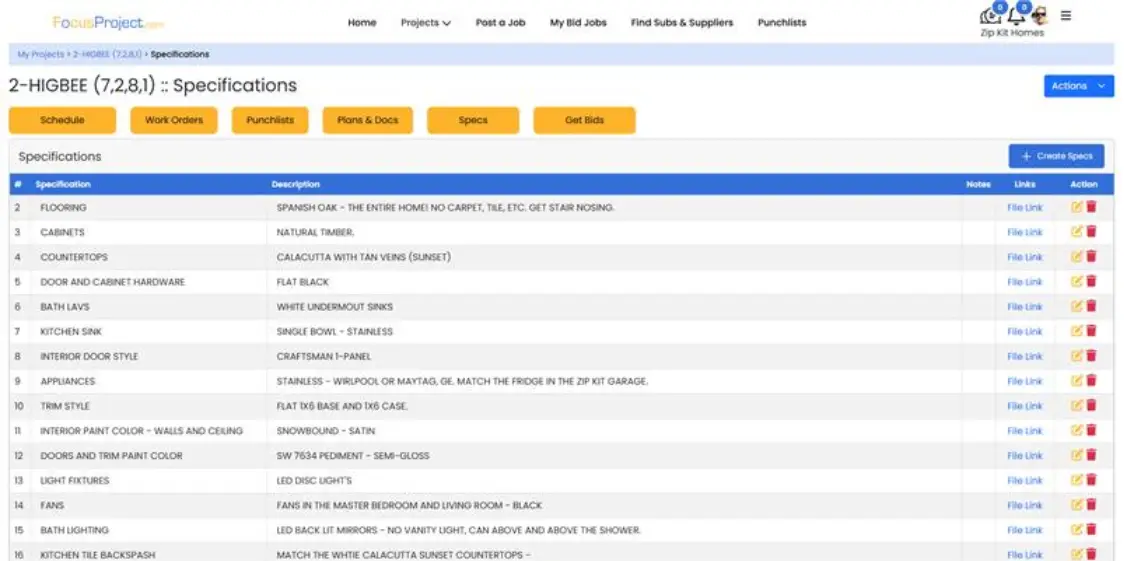Screen dimensions: 1124x561
Task: Delete the CABINETS specification
Action: 1091,232
